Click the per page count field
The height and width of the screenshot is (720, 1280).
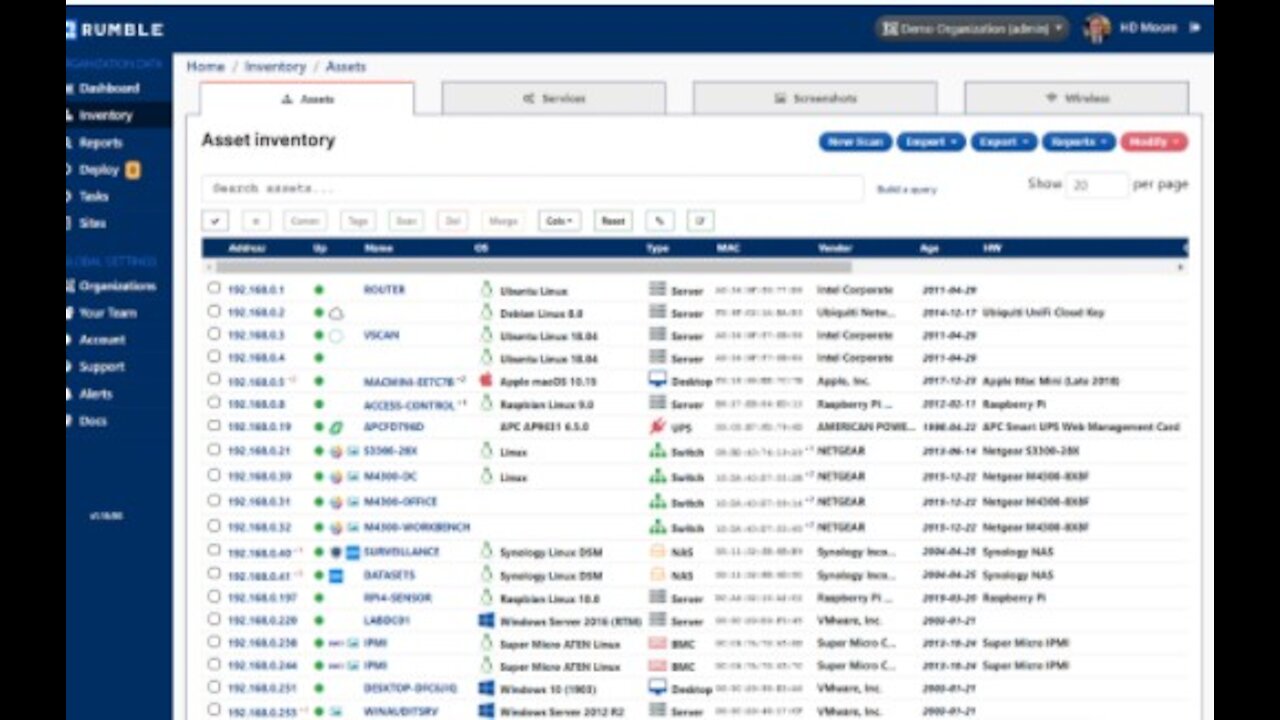(1096, 185)
